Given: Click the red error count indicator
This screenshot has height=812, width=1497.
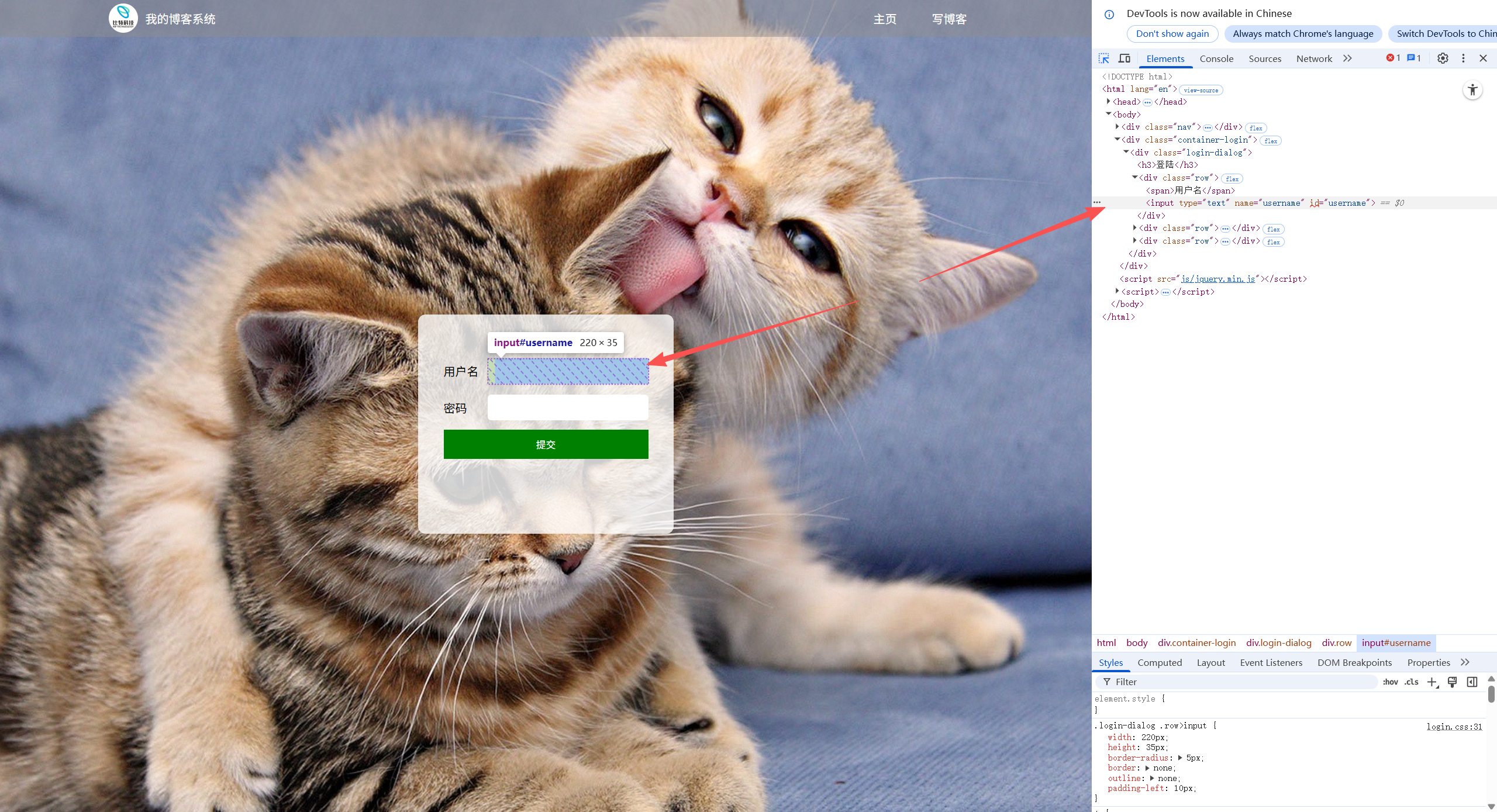Looking at the screenshot, I should click(x=1393, y=58).
